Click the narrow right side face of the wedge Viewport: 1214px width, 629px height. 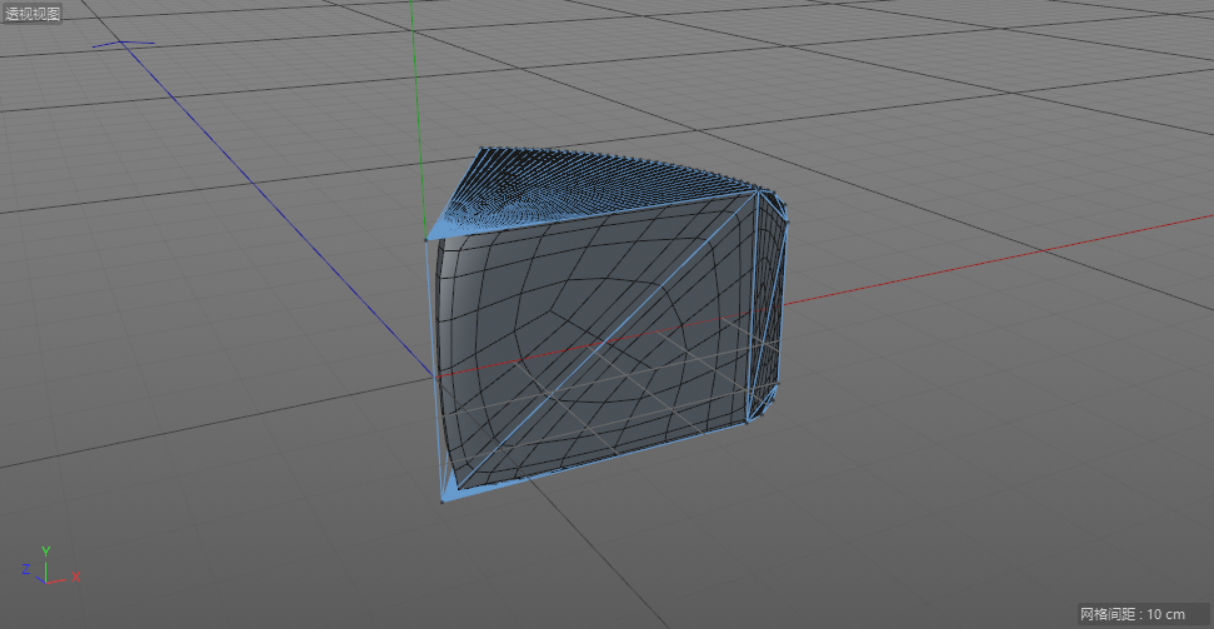tap(770, 300)
